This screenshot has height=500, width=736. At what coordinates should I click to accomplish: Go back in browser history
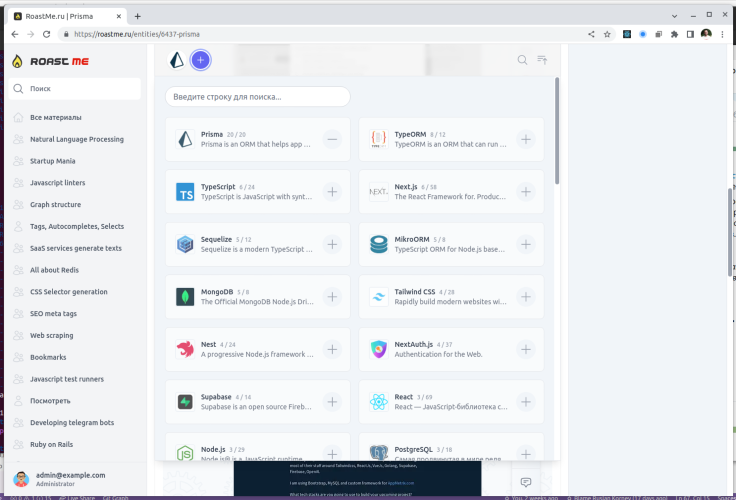tap(15, 34)
